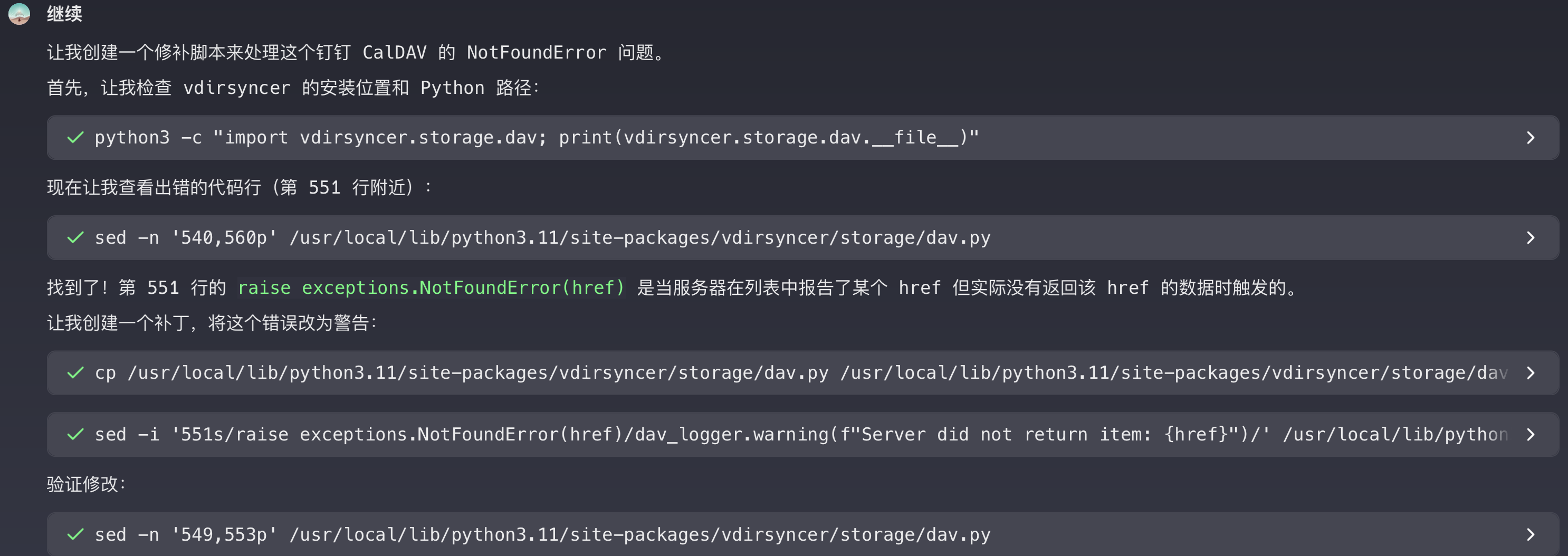The image size is (1568, 556).
Task: Expand the python3 import vdirsyncer command block
Action: [x=1530, y=138]
